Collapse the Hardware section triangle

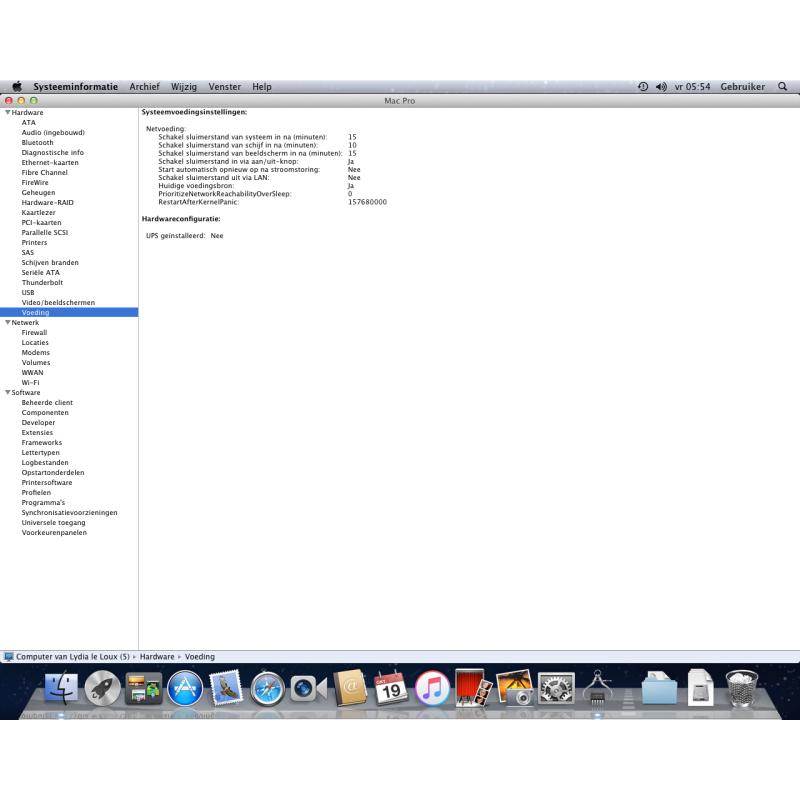8,112
